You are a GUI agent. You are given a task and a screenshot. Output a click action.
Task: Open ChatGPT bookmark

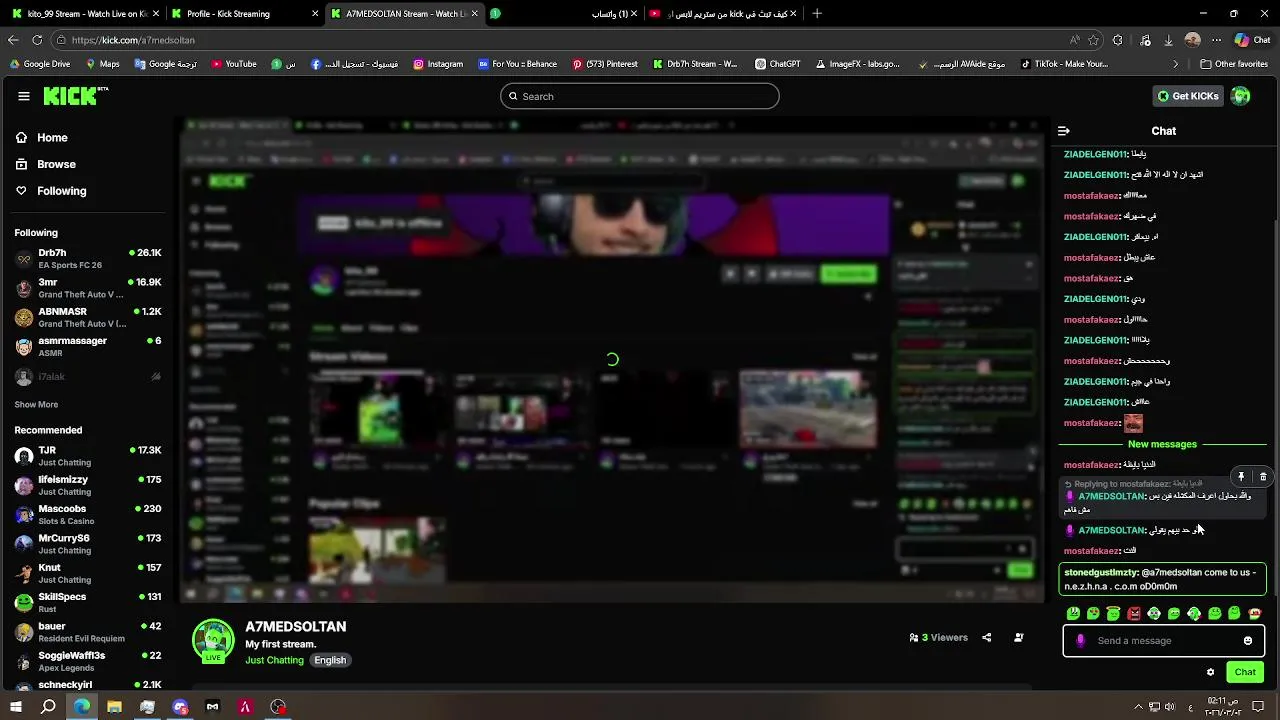tap(777, 64)
